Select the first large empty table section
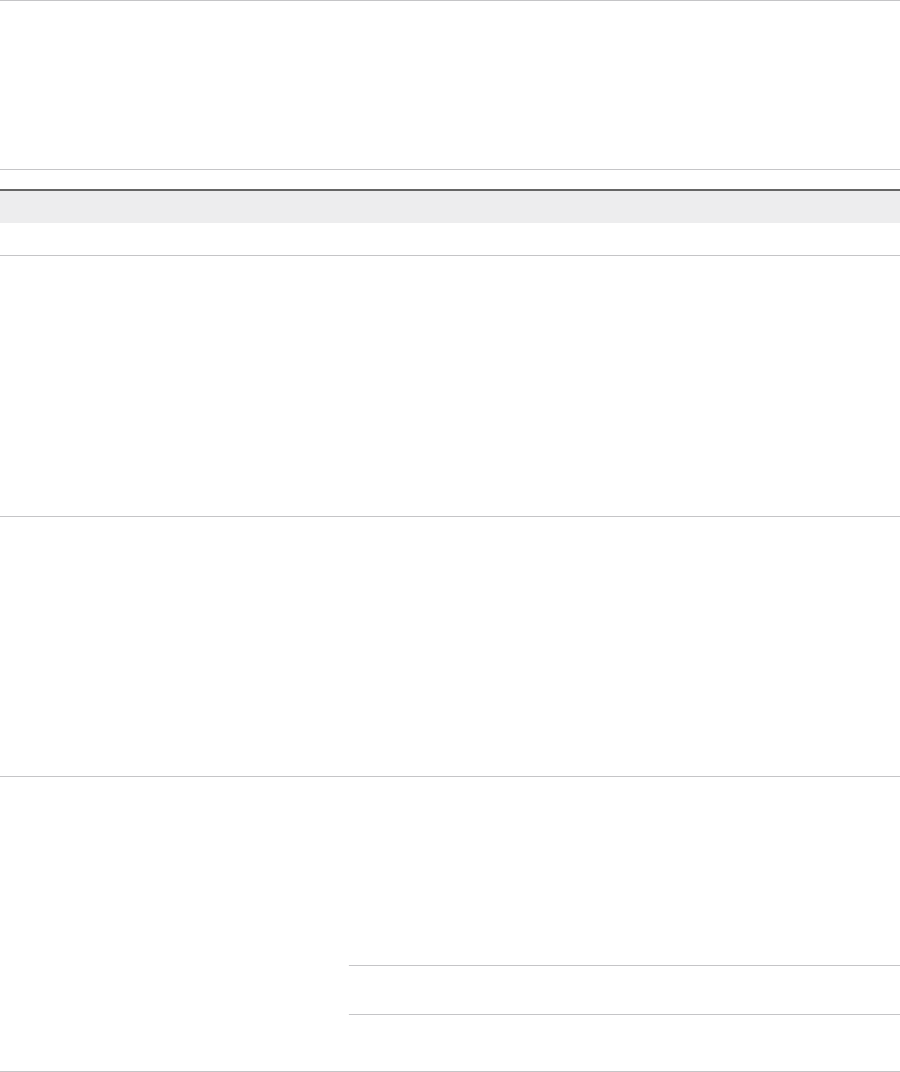The height and width of the screenshot is (1072, 900). [x=450, y=386]
